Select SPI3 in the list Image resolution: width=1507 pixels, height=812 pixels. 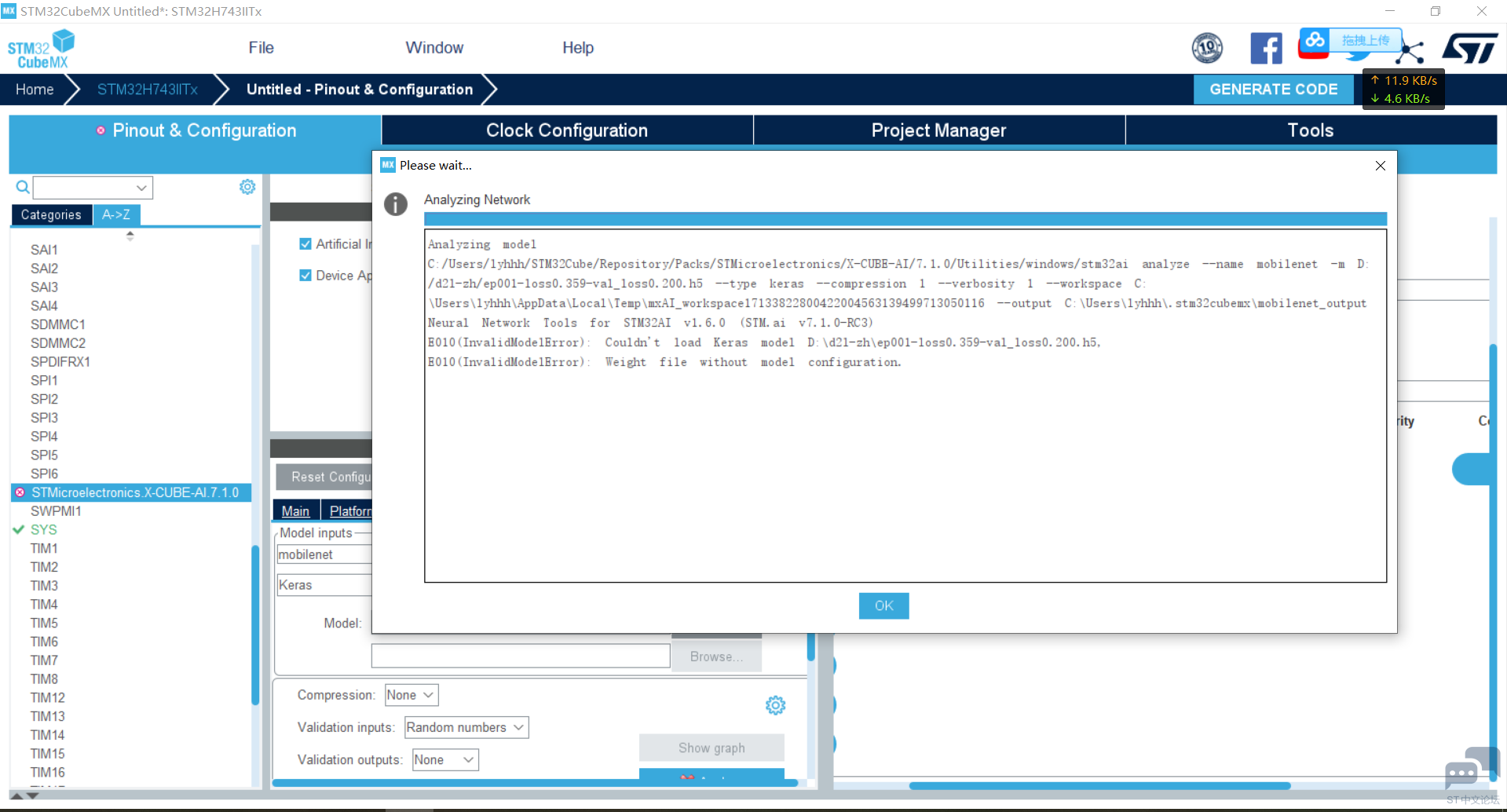point(44,418)
